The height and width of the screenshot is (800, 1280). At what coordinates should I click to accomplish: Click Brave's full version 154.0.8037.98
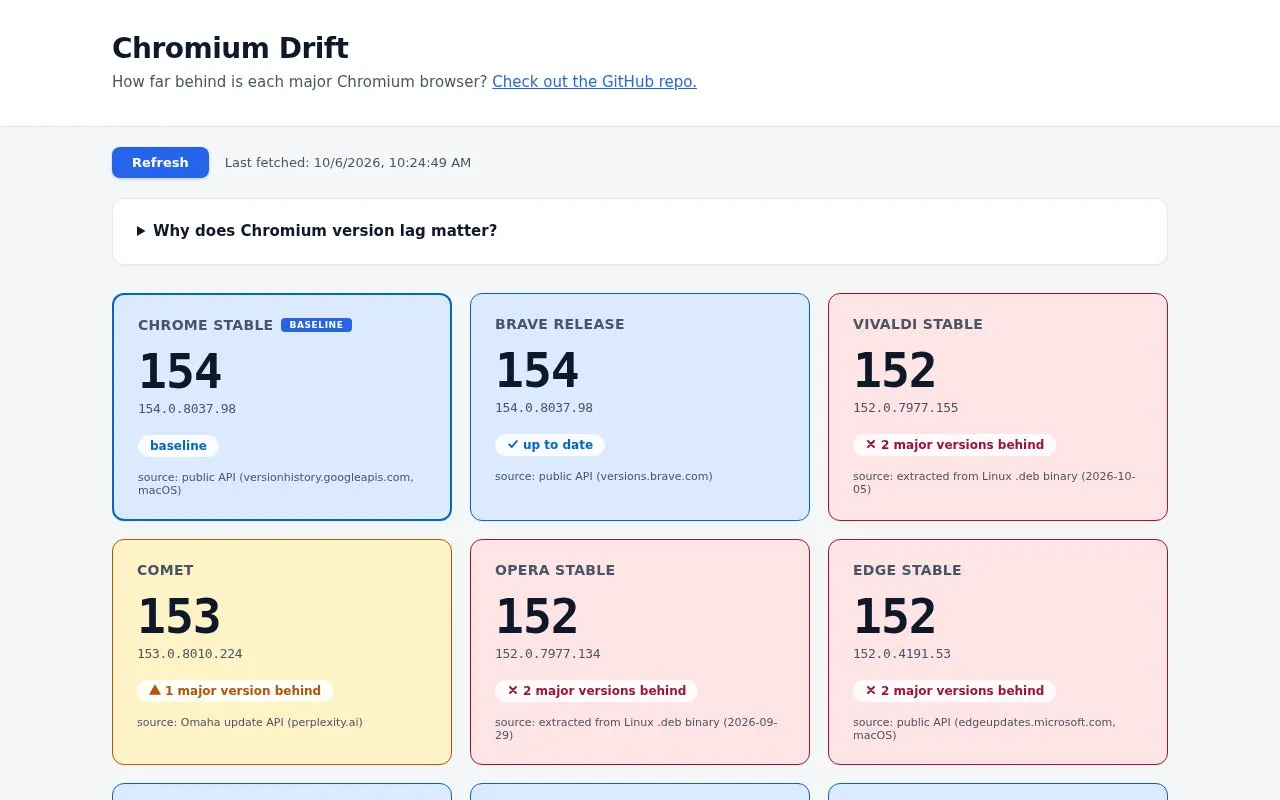(x=544, y=408)
